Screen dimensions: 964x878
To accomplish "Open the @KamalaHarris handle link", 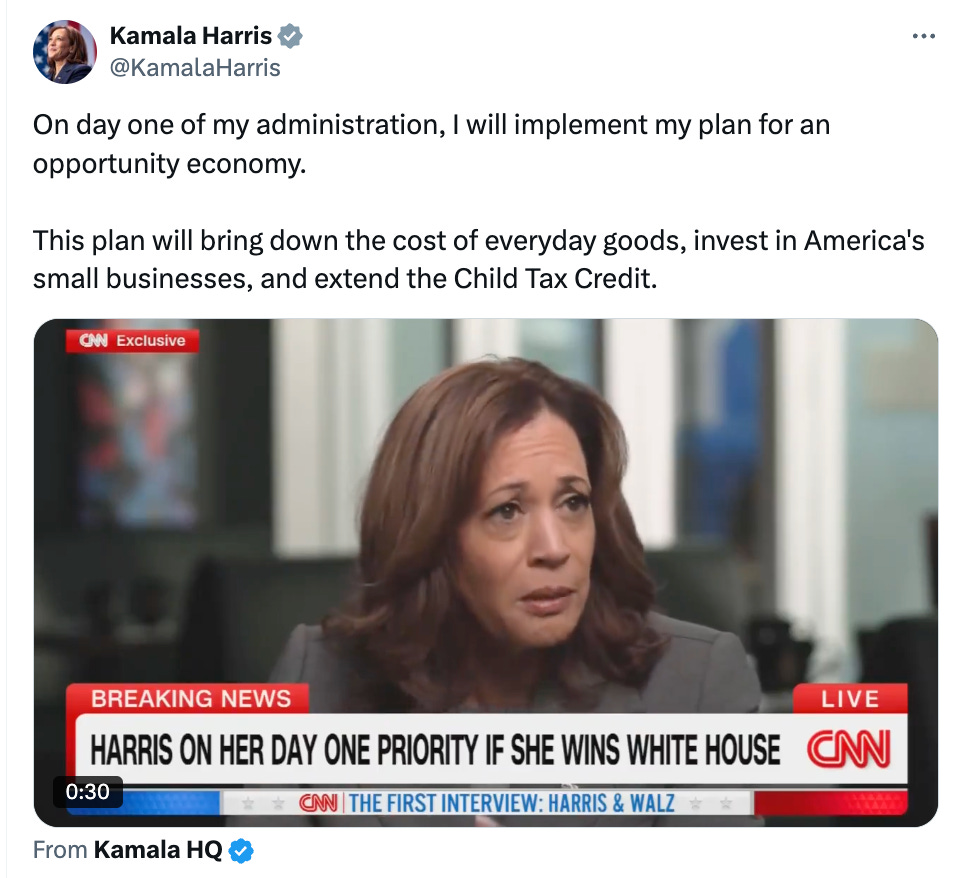I will [195, 68].
